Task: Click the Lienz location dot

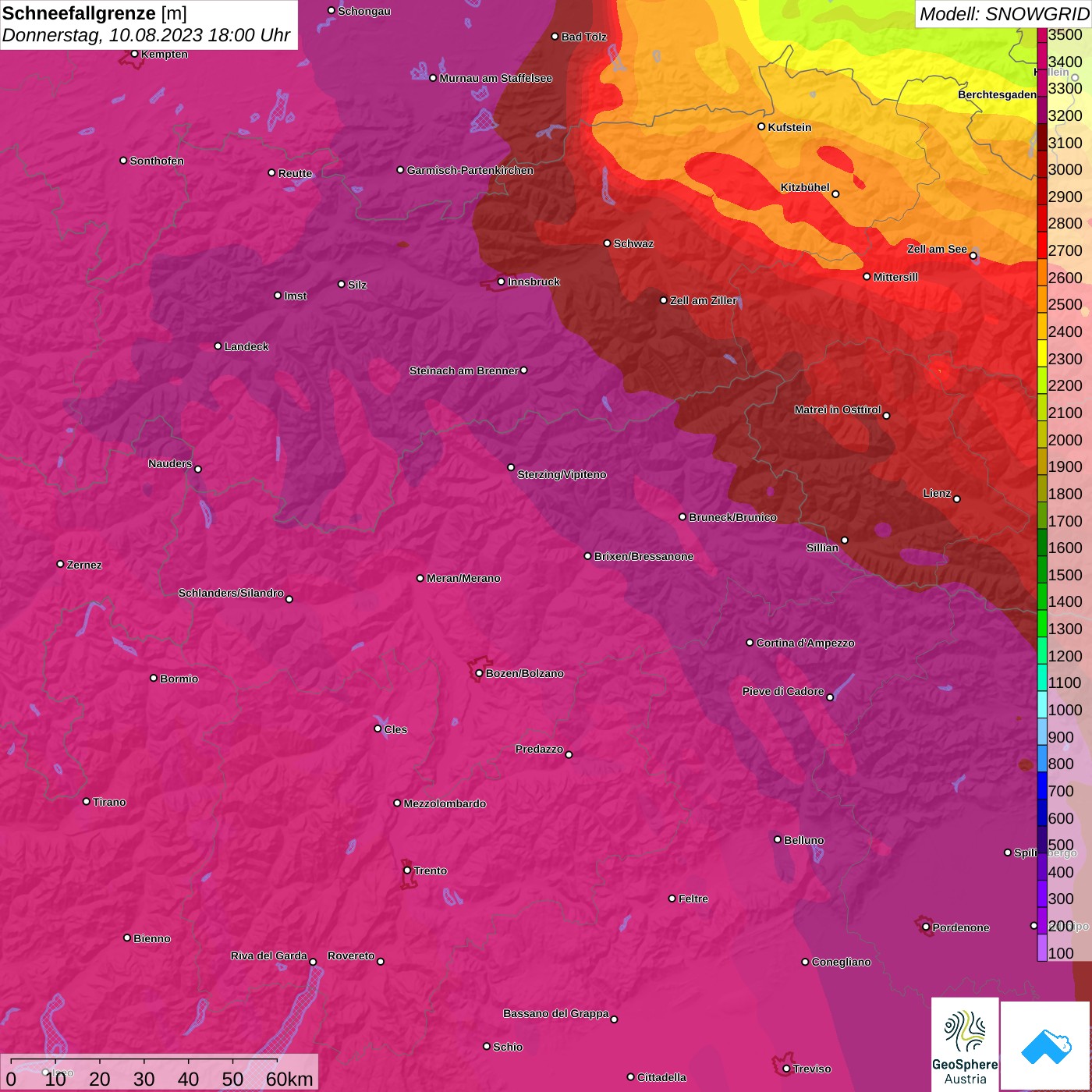Action: [956, 498]
